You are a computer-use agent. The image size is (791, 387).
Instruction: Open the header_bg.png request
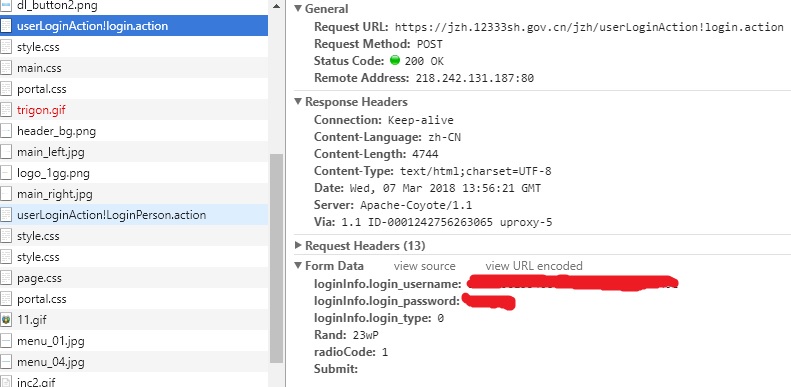(x=134, y=131)
